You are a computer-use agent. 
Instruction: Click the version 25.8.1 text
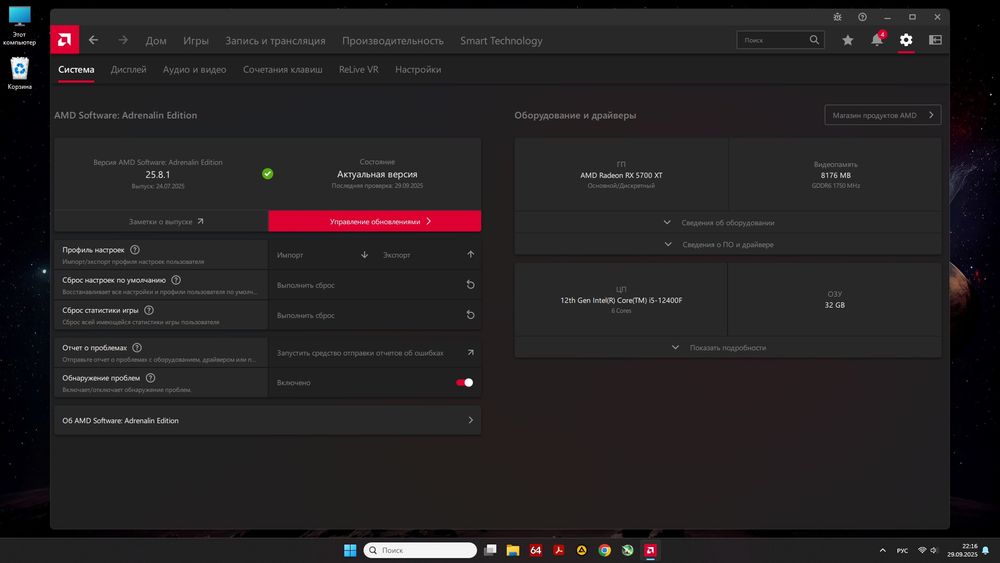pos(158,174)
